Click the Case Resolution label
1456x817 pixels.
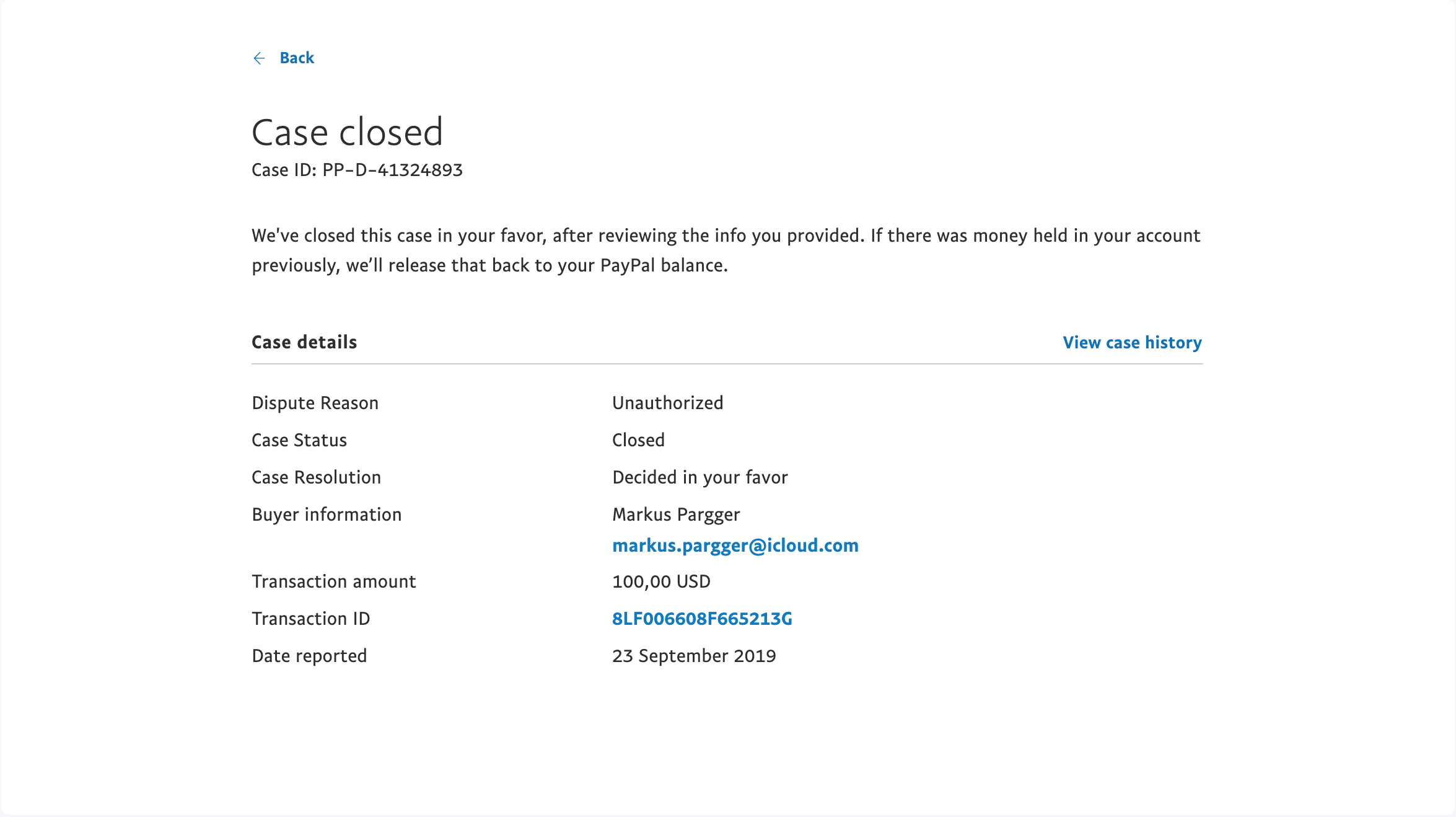(316, 477)
